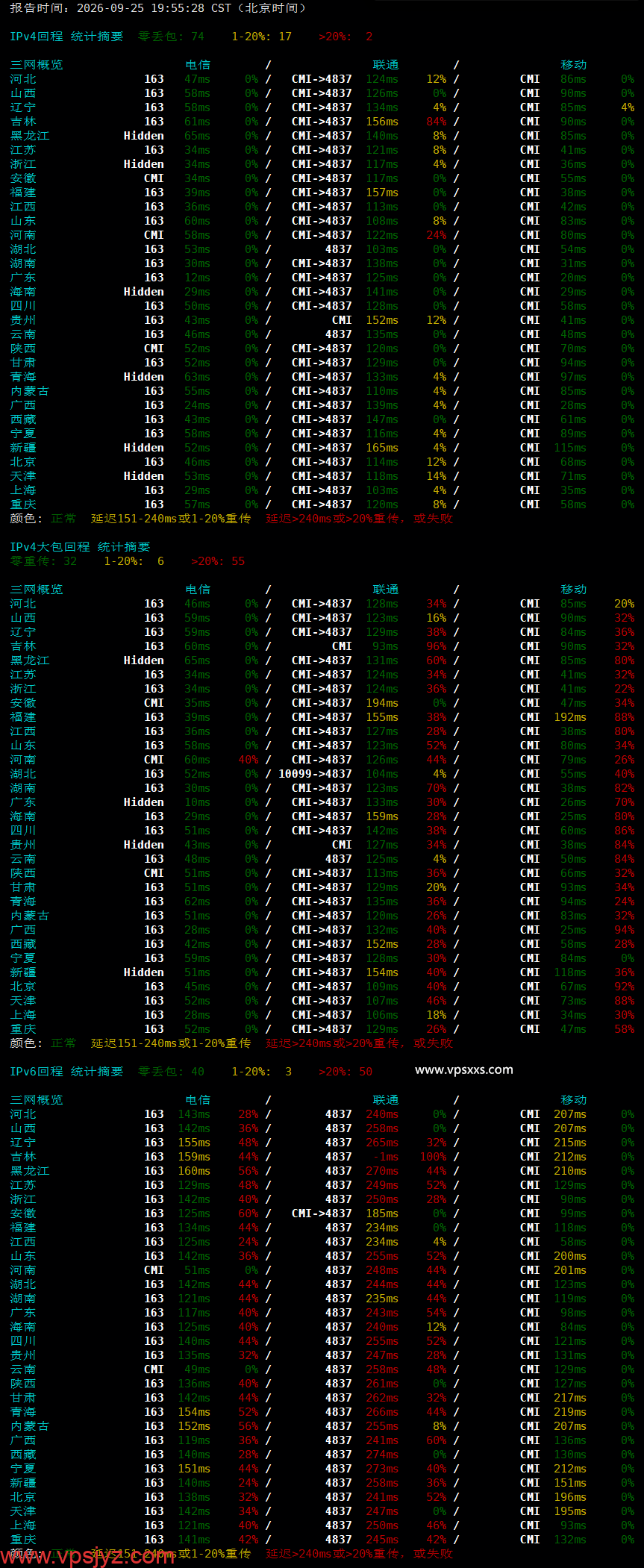
Task: Select the 'IPv4大包回程 统计摘要' heading
Action: 80,547
